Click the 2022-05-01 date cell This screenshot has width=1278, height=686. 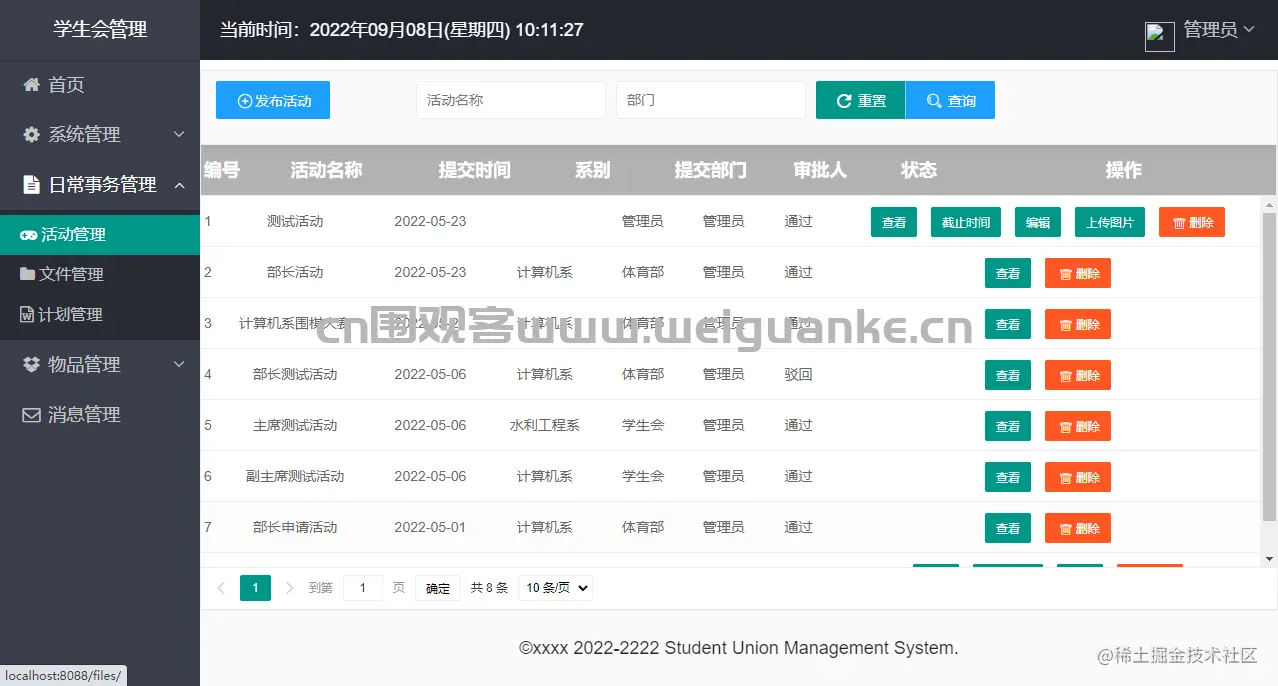point(430,527)
